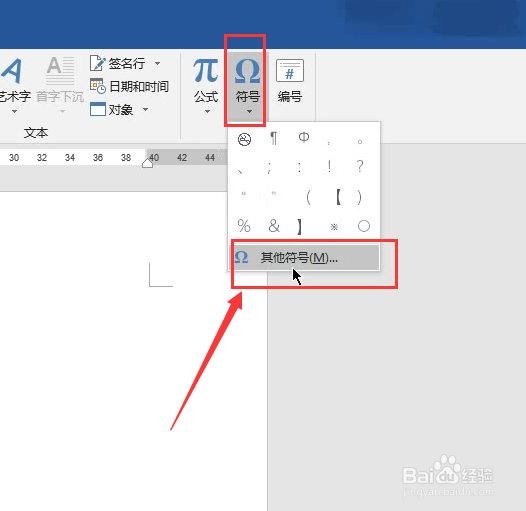This screenshot has width=526, height=511.
Task: Insert the Φ symbol
Action: (x=304, y=137)
